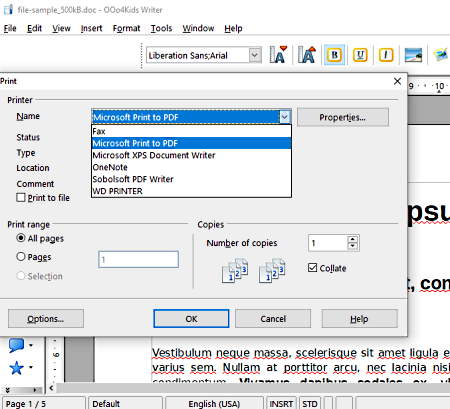
Task: Select highlighted Microsoft Print to PDF list entry
Action: pyautogui.click(x=191, y=143)
